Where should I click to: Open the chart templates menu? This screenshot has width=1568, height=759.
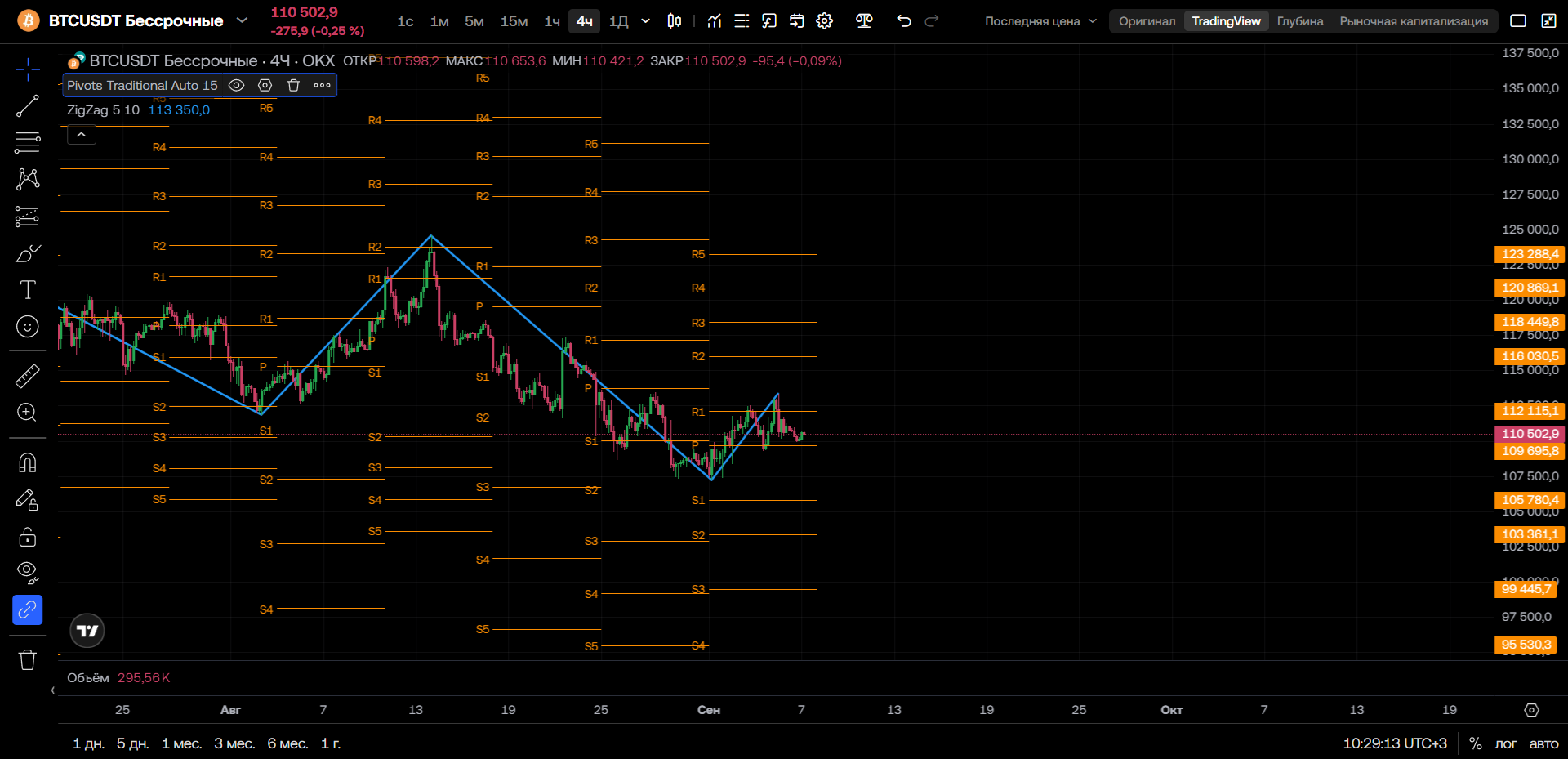(x=742, y=21)
